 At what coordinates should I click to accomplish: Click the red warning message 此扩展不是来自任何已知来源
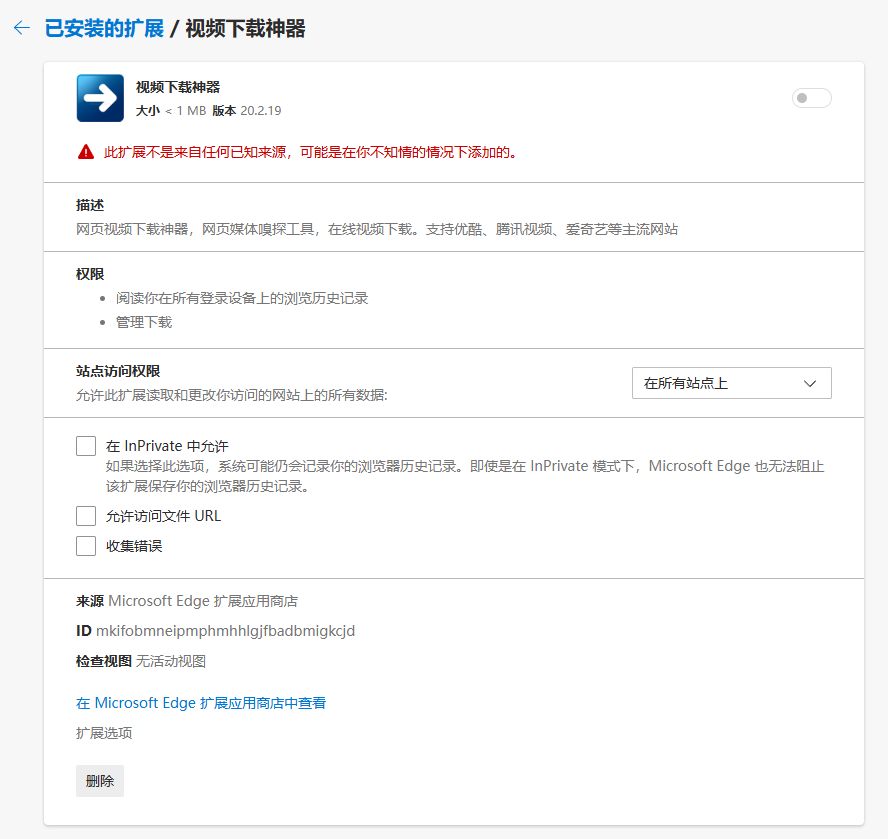[311, 152]
